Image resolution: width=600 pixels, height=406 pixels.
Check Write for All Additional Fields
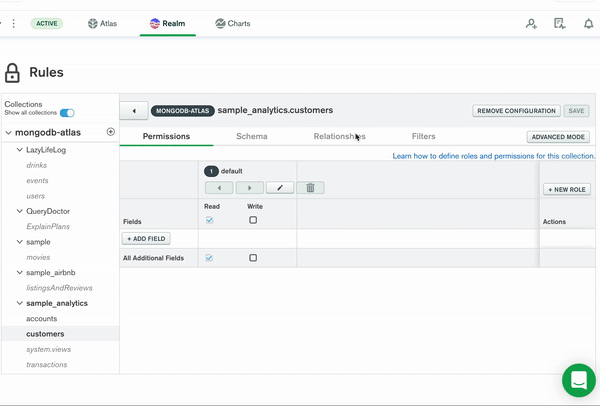(253, 258)
